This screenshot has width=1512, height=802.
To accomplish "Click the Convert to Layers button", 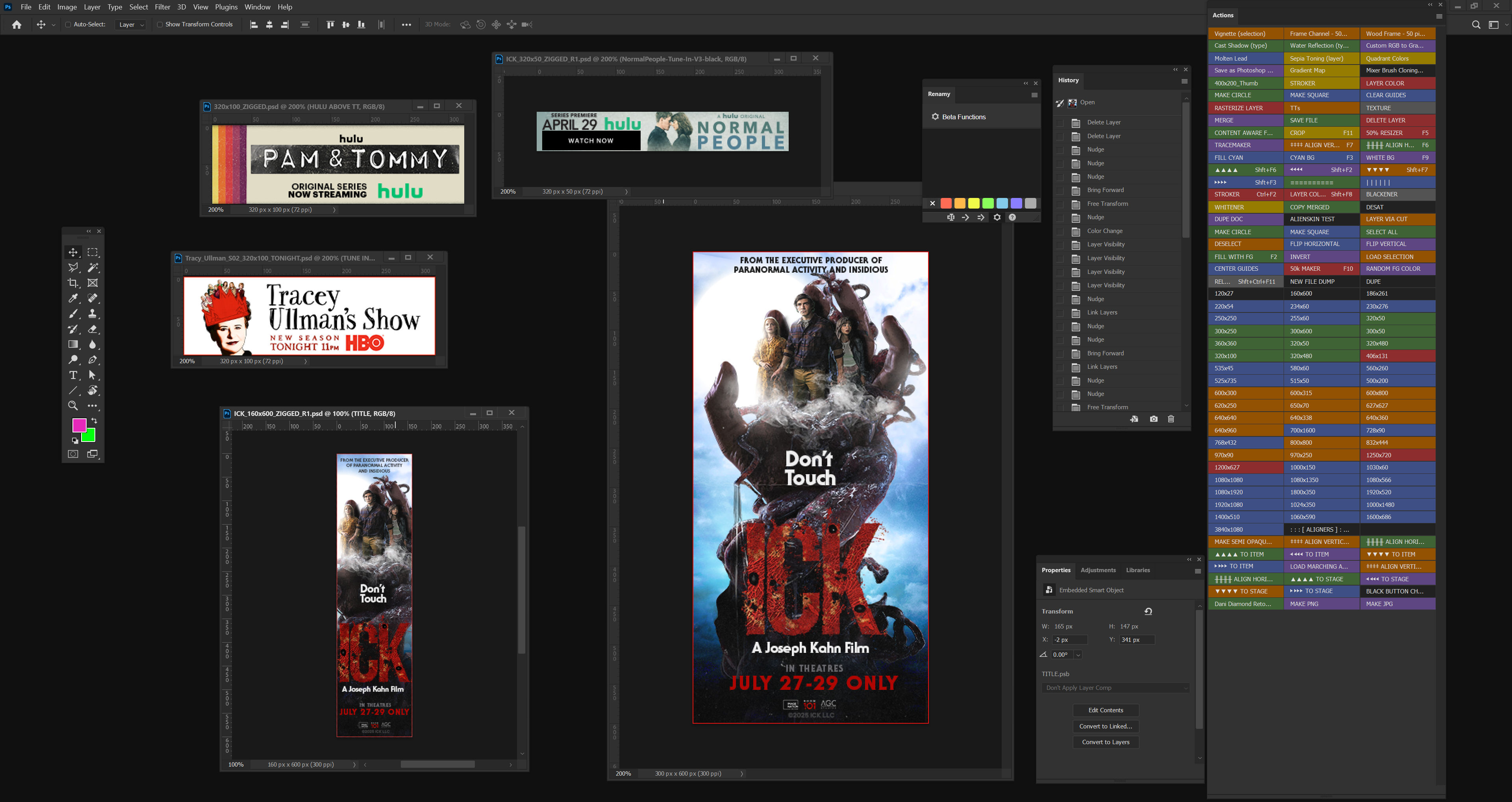I will click(1105, 742).
